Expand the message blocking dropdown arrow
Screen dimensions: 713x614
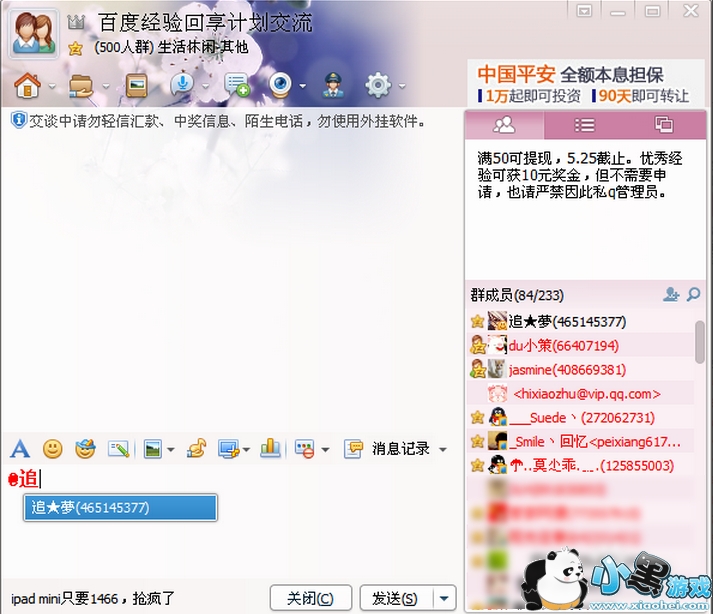click(x=325, y=450)
